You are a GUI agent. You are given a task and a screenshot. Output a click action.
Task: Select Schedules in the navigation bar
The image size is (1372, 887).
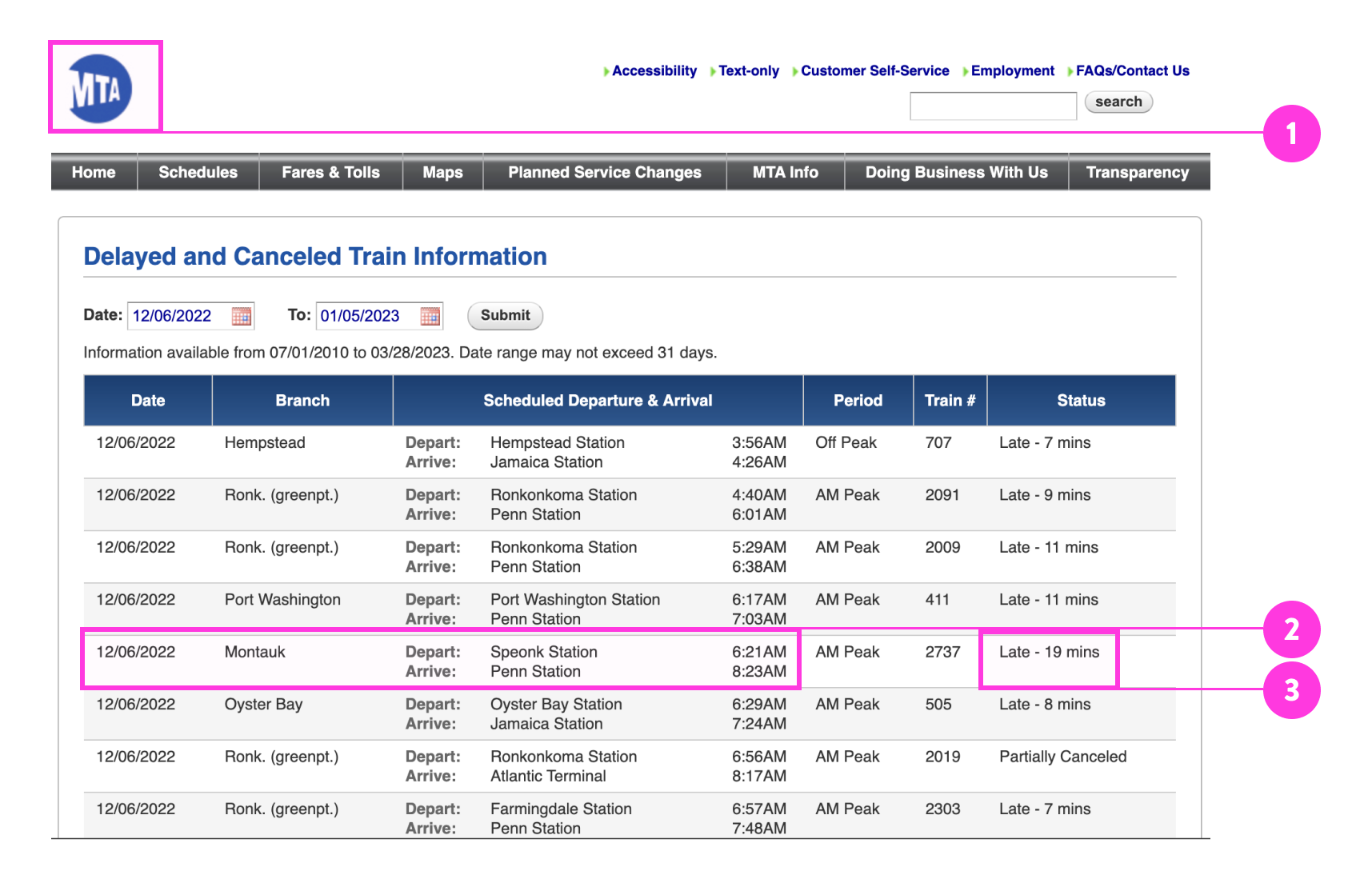pyautogui.click(x=198, y=173)
